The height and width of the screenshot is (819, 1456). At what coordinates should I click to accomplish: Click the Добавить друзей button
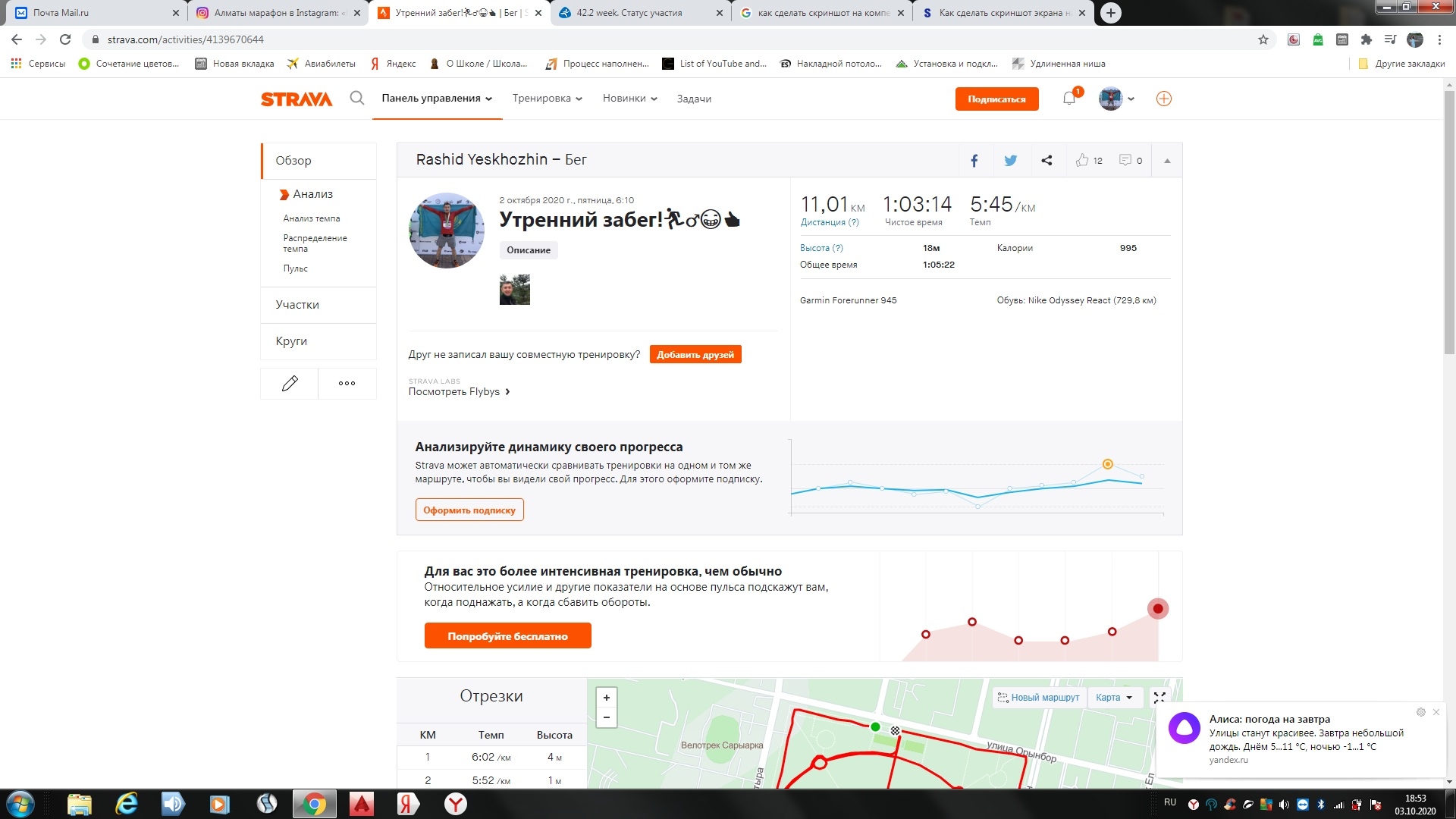pos(695,354)
